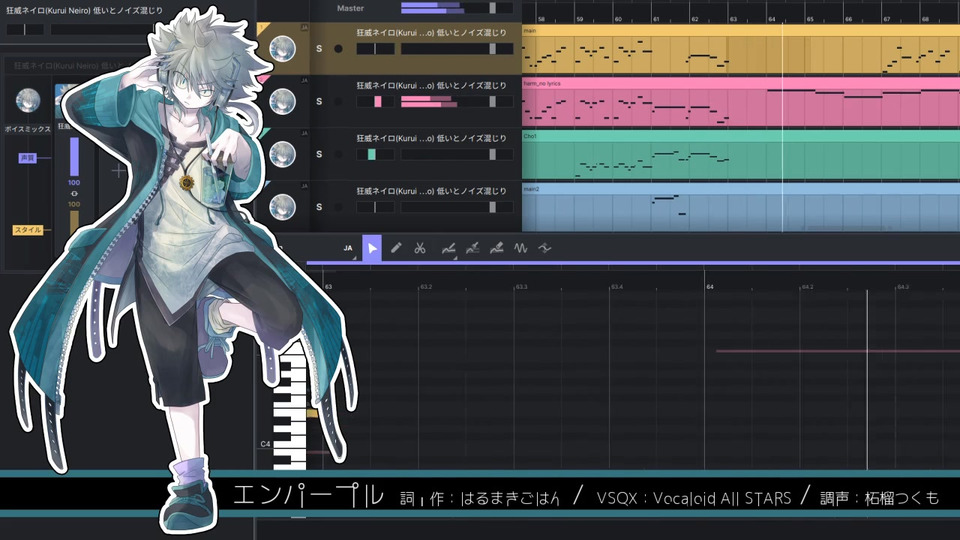The height and width of the screenshot is (540, 960).
Task: Click the 声質 tag in voice mix panel
Action: tap(28, 158)
